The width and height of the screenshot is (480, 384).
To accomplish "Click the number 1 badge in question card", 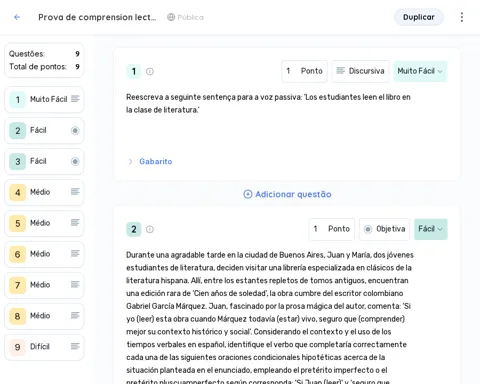I will (x=134, y=71).
